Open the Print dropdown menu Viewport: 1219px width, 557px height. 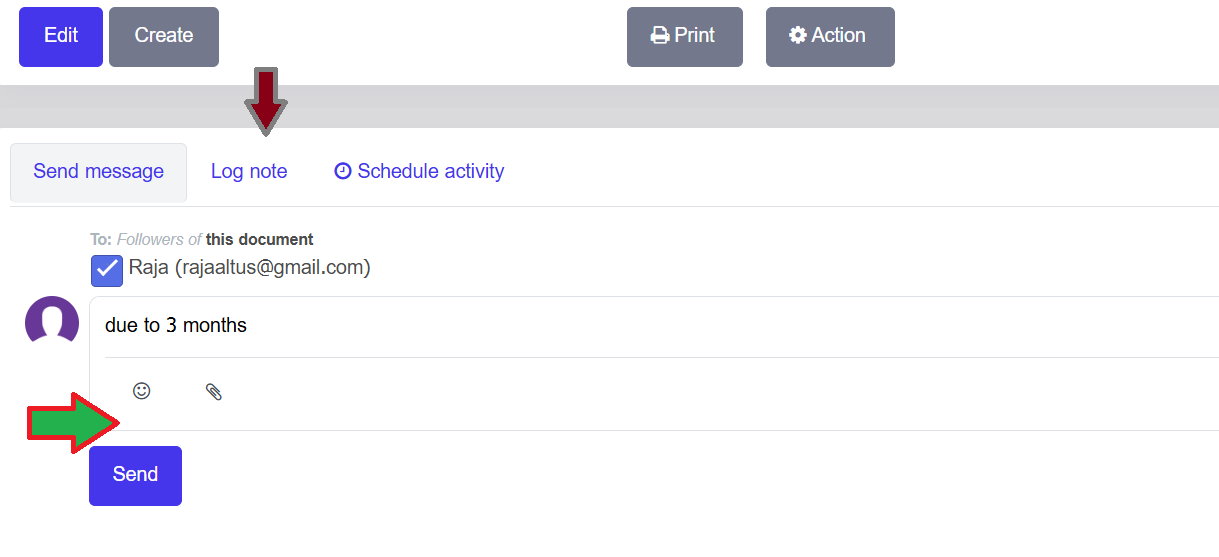pyautogui.click(x=685, y=37)
